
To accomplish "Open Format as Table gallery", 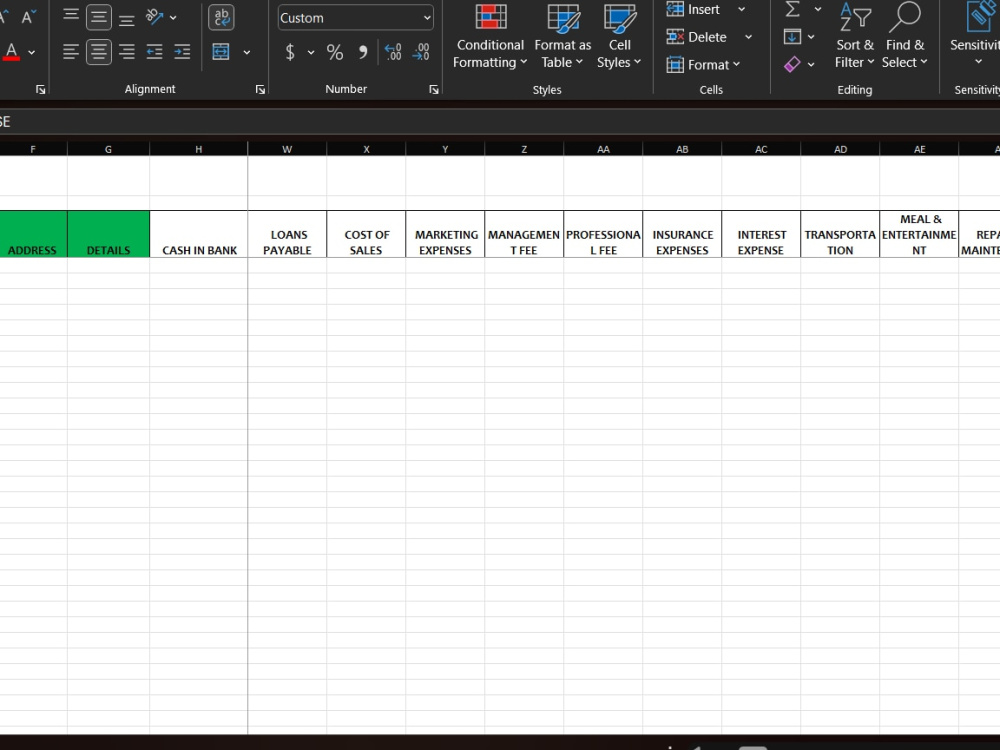I will 562,36.
